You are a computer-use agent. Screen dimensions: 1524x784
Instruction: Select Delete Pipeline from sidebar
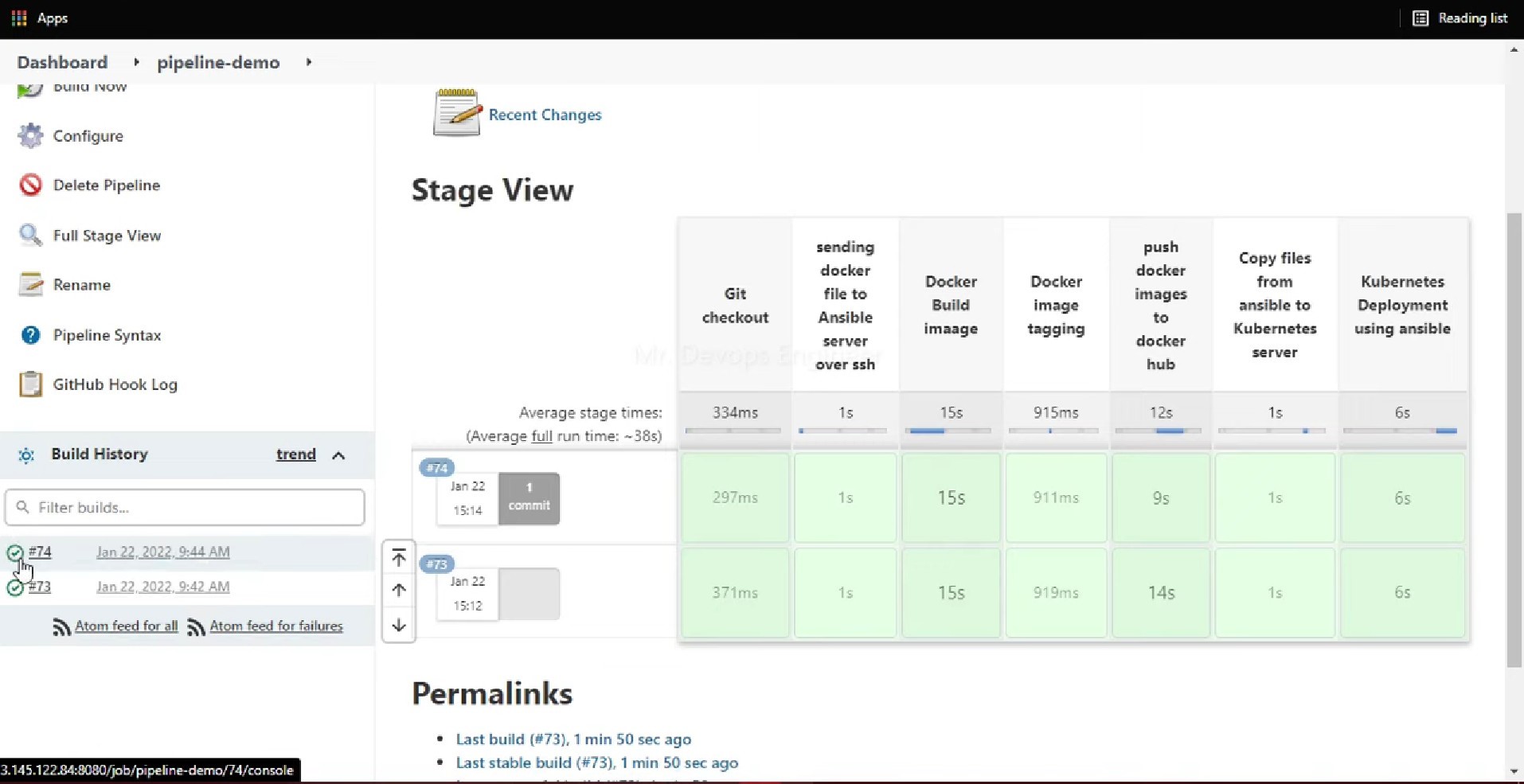coord(107,185)
